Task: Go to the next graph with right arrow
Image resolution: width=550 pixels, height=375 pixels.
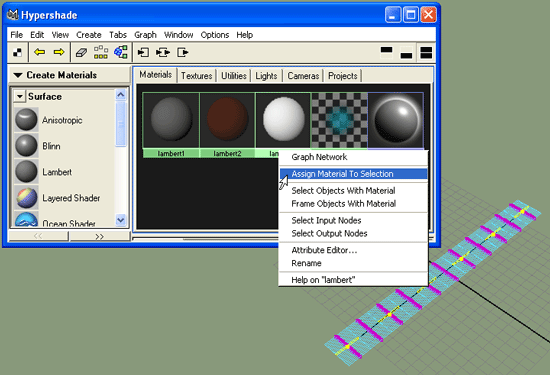Action: coord(59,52)
